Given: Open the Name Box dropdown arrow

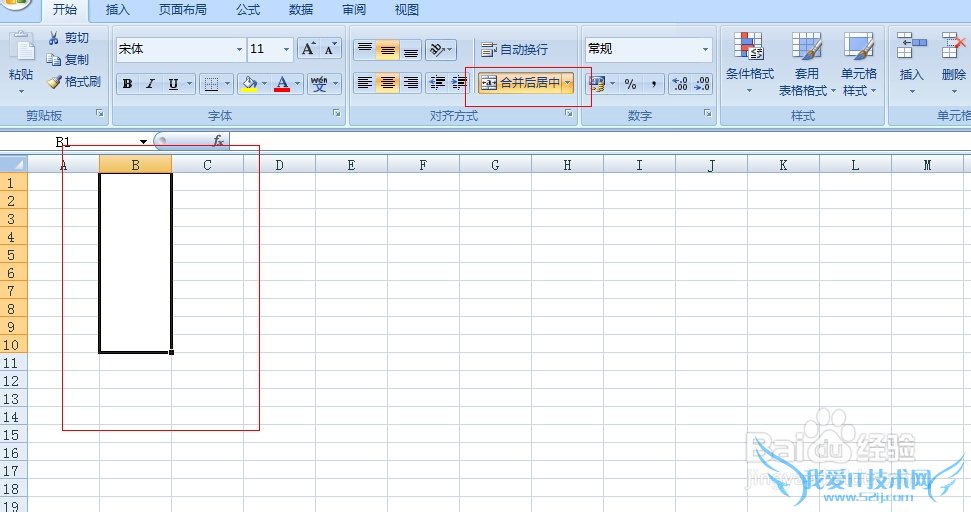Looking at the screenshot, I should 143,142.
